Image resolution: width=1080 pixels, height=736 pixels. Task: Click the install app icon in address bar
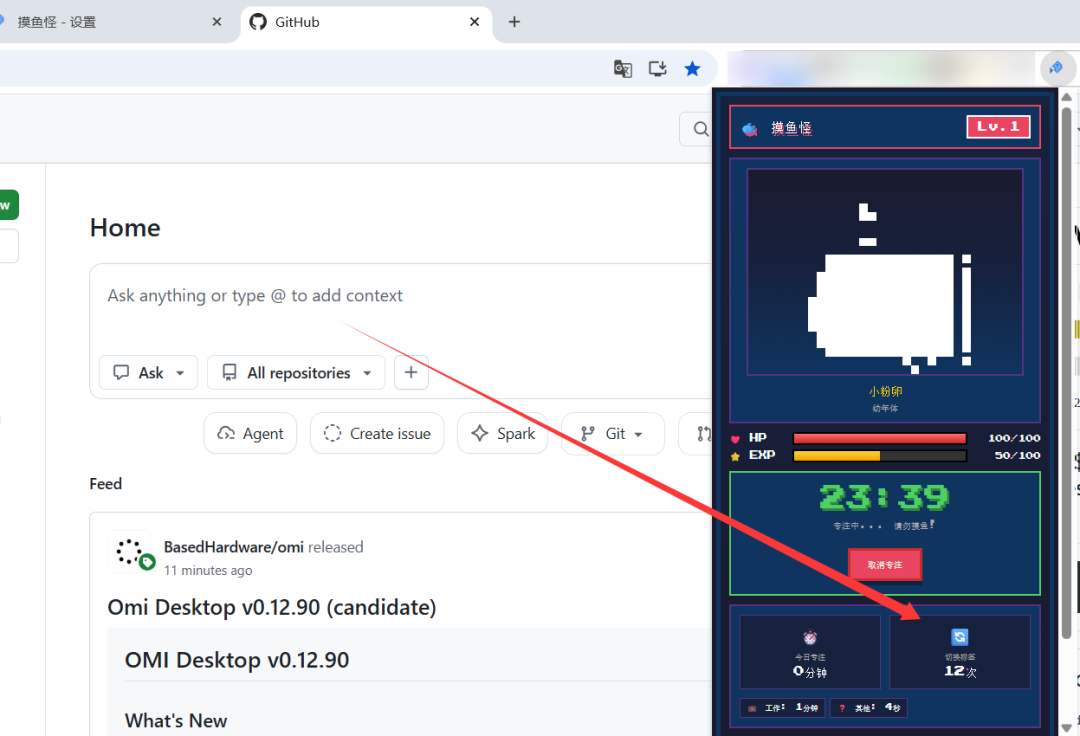click(658, 68)
